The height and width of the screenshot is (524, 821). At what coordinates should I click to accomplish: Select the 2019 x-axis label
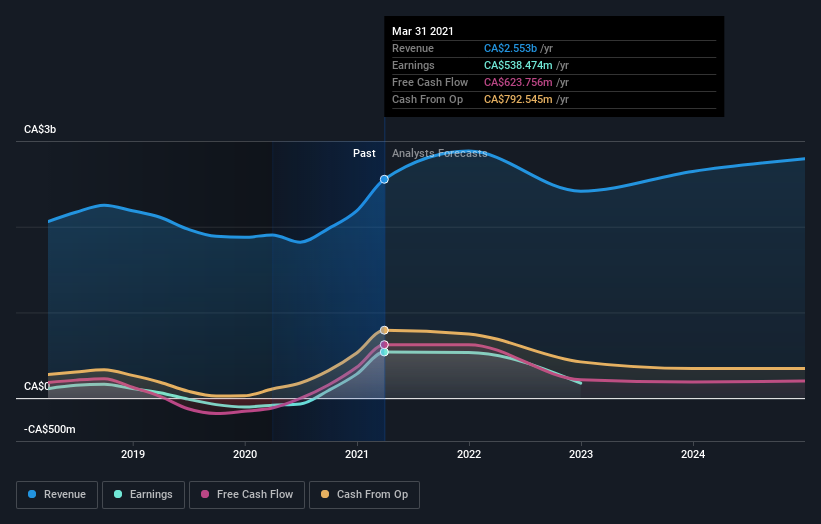click(x=133, y=454)
